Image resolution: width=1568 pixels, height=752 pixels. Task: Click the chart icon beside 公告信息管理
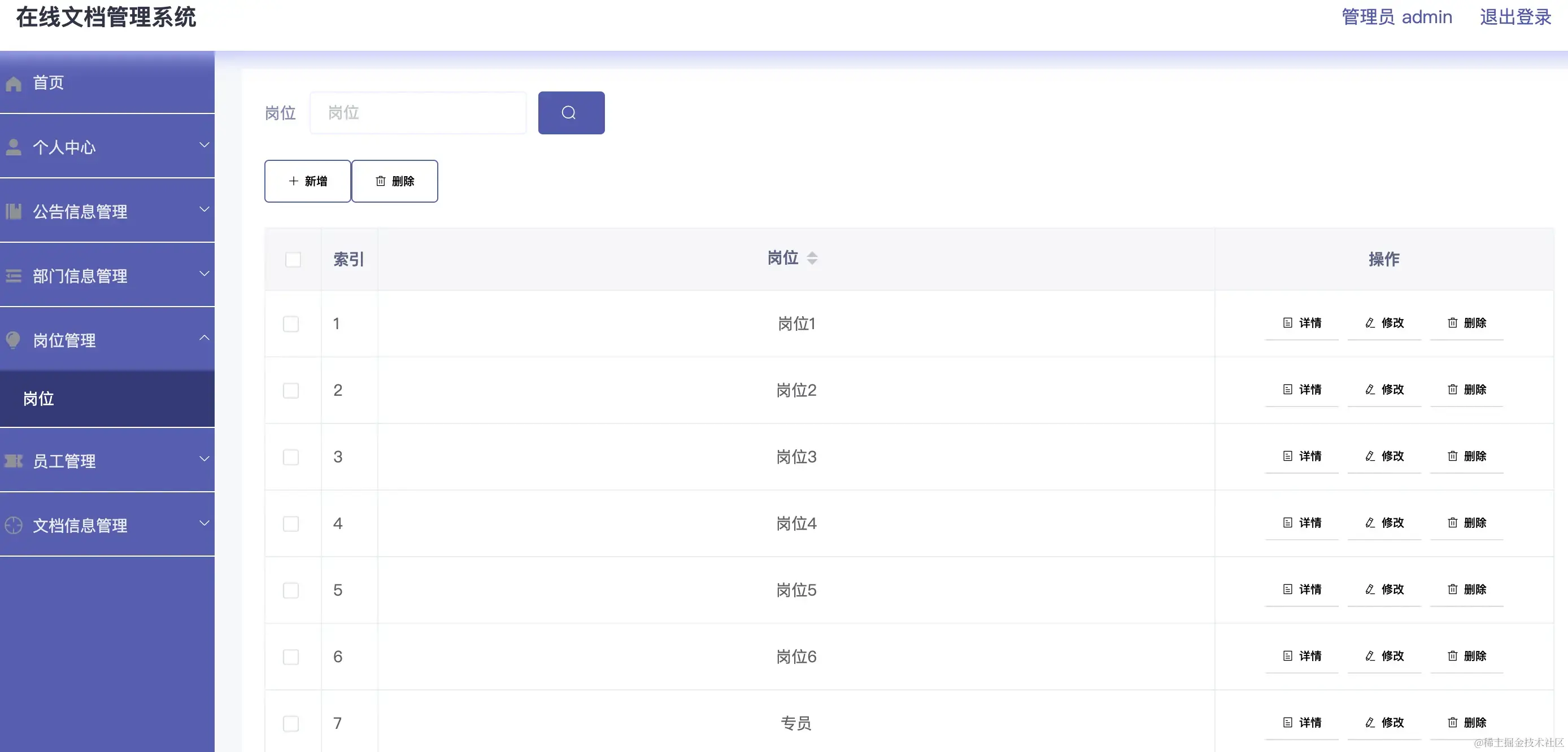click(x=14, y=211)
